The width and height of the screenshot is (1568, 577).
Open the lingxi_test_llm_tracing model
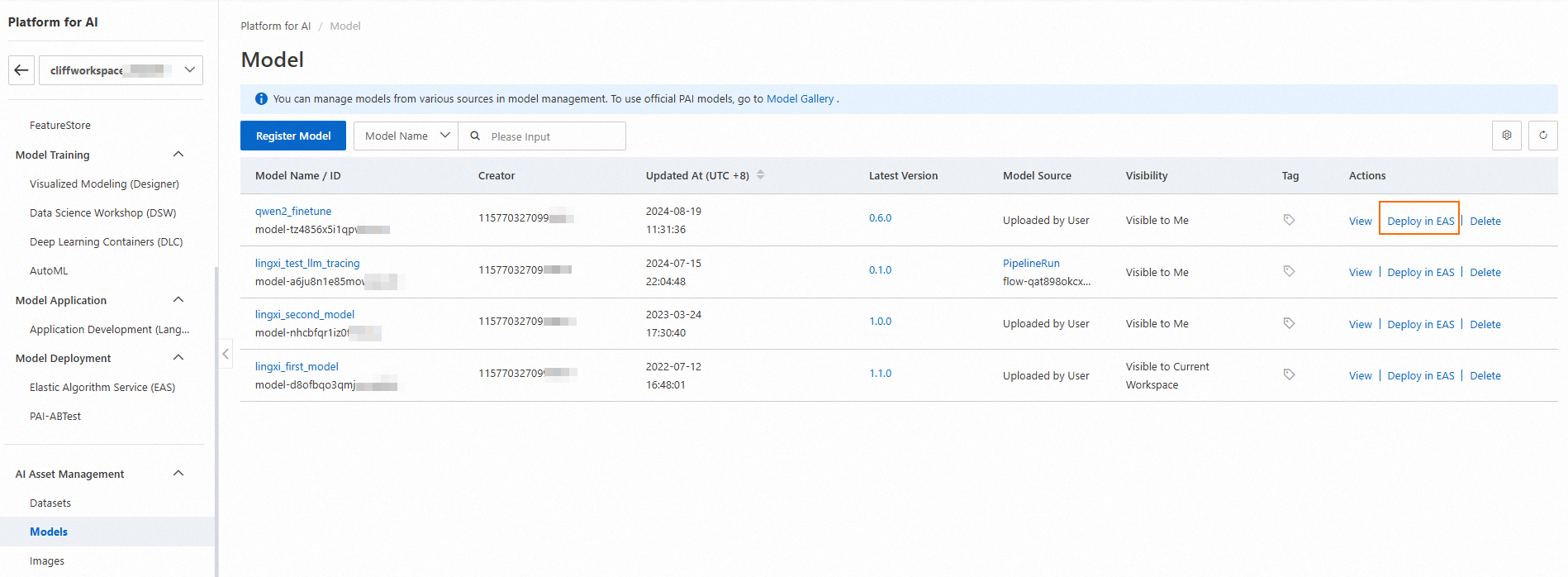tap(307, 263)
